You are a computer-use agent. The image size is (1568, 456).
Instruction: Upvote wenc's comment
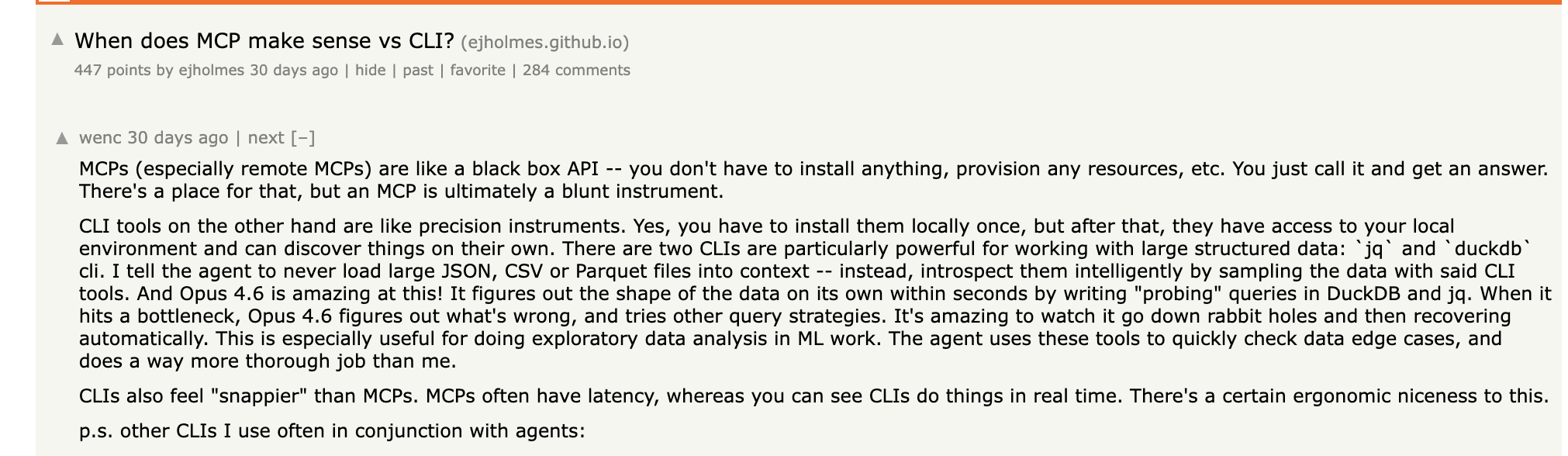pyautogui.click(x=62, y=139)
